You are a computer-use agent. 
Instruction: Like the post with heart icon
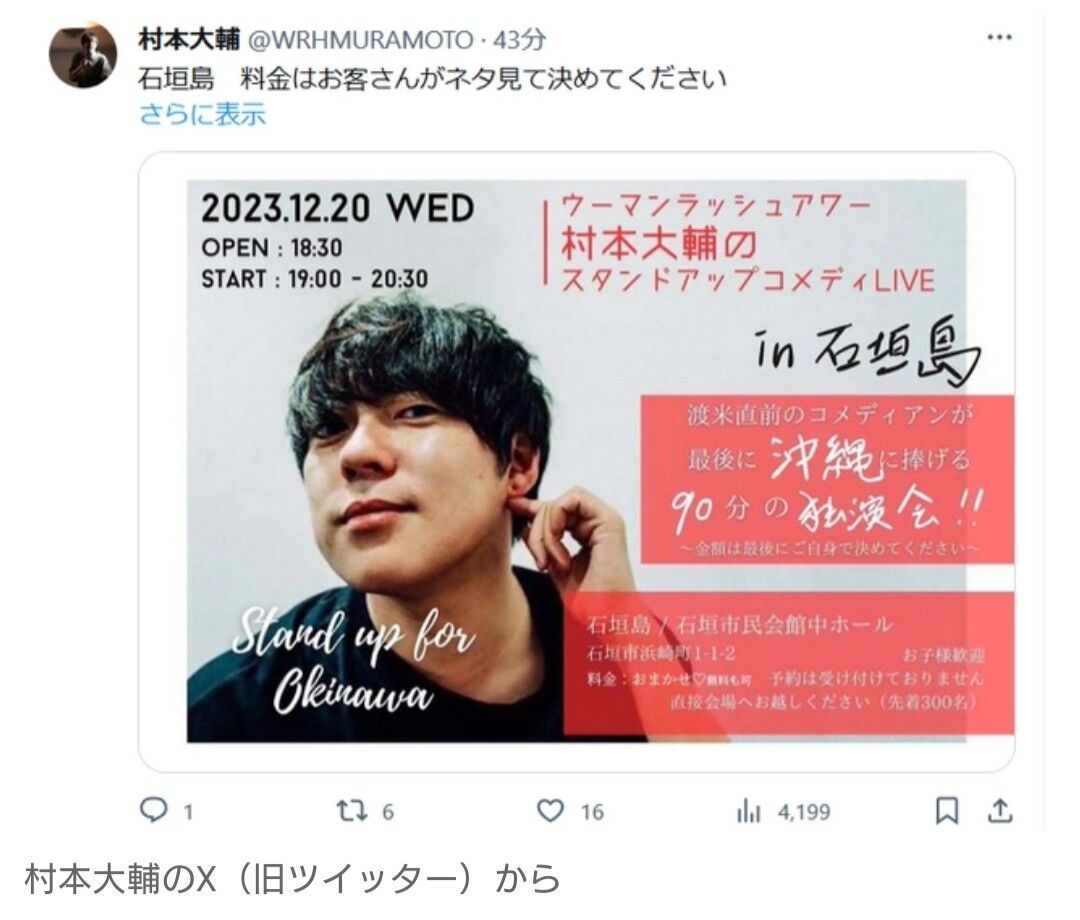[550, 811]
